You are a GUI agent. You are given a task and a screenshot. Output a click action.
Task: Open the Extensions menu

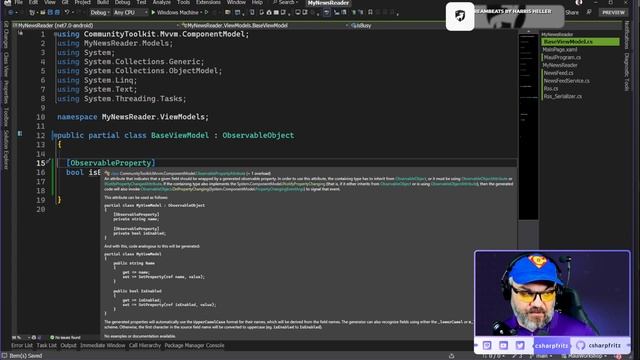coord(208,2)
